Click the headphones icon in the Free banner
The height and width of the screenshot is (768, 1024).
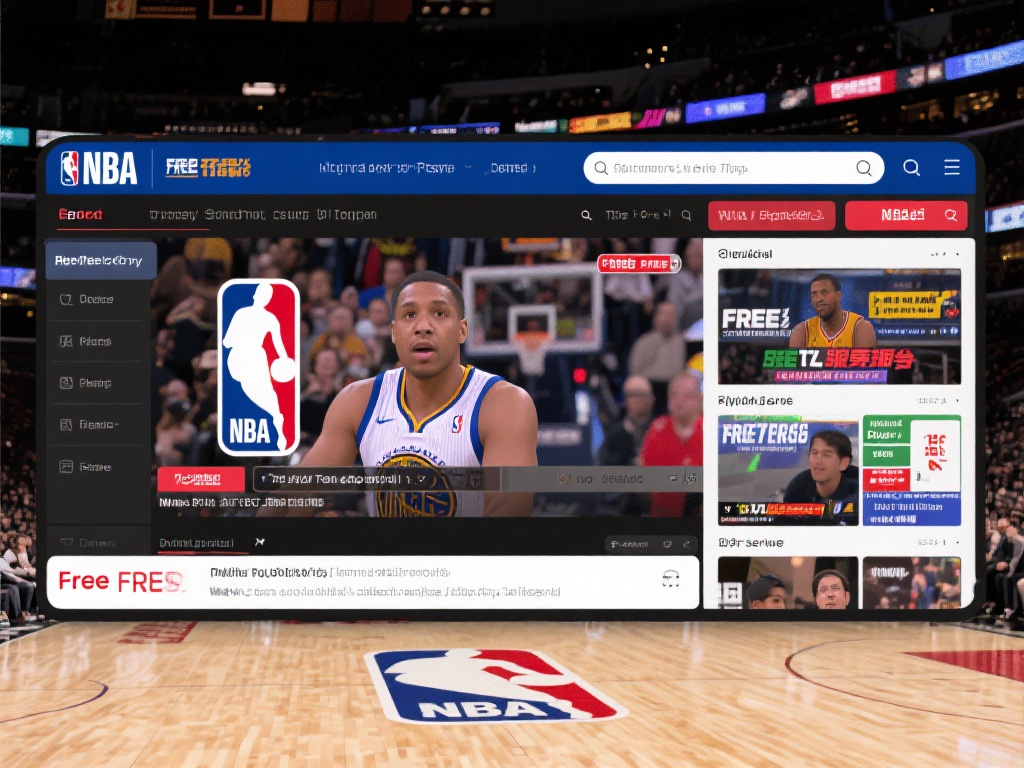coord(671,579)
